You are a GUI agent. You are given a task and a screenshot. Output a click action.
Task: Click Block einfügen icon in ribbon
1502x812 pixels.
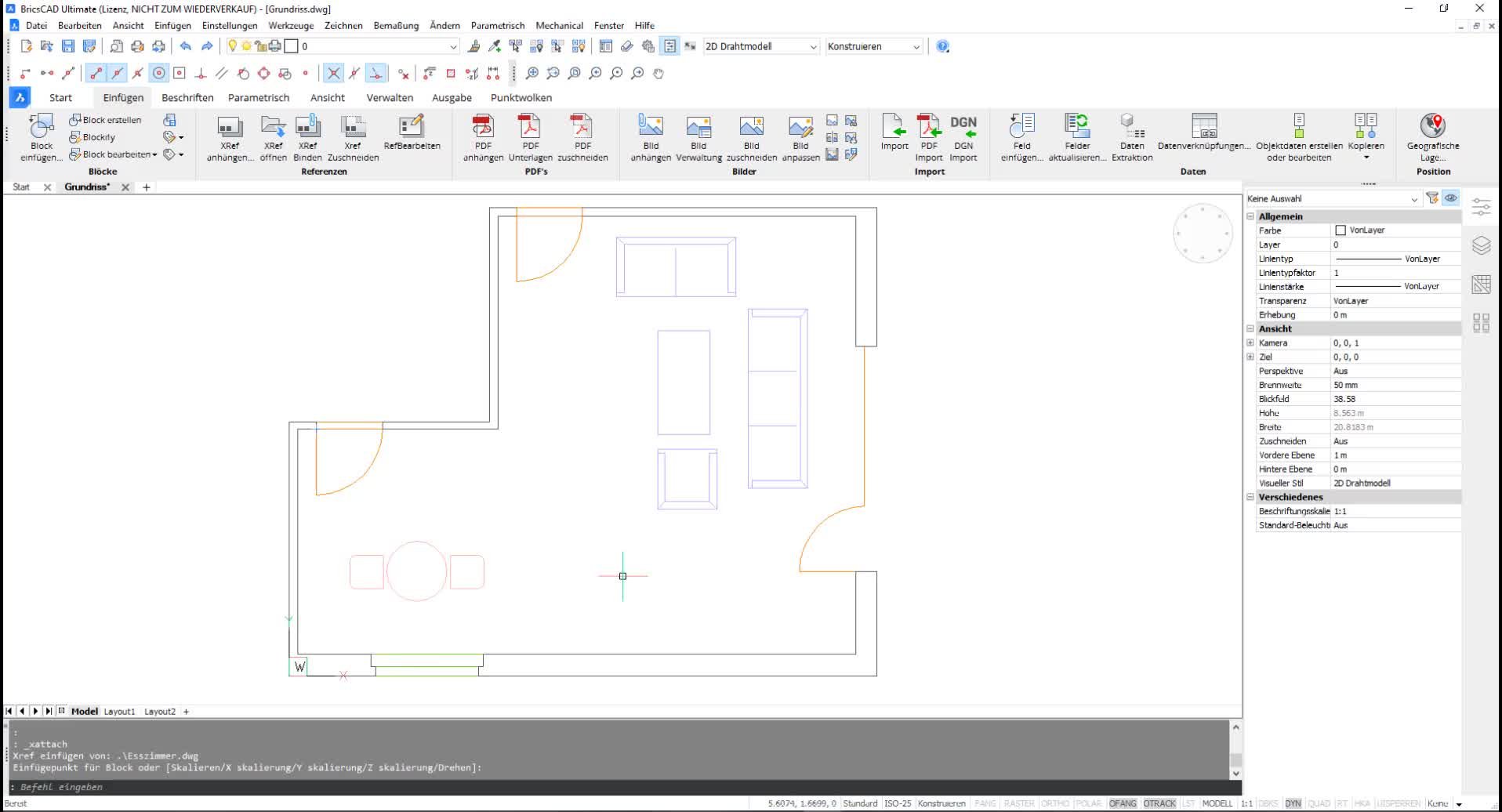(41, 127)
